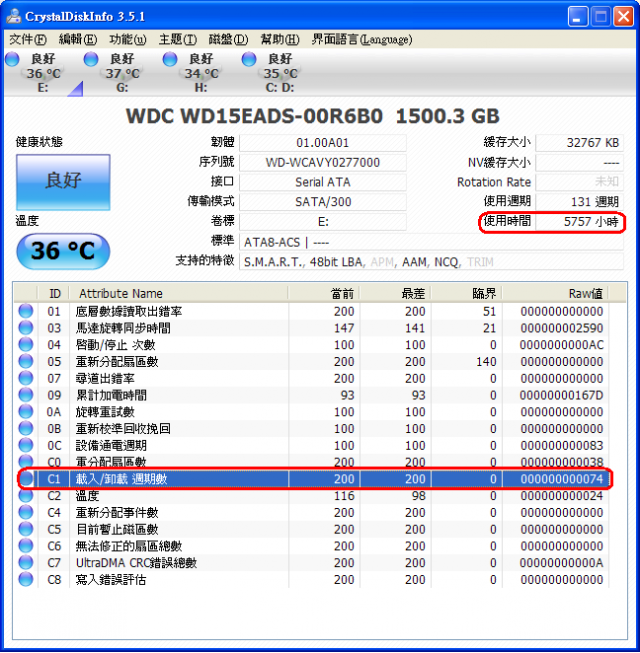This screenshot has width=640, height=653.
Task: Click the status orb for attribute C4
Action: [x=26, y=512]
